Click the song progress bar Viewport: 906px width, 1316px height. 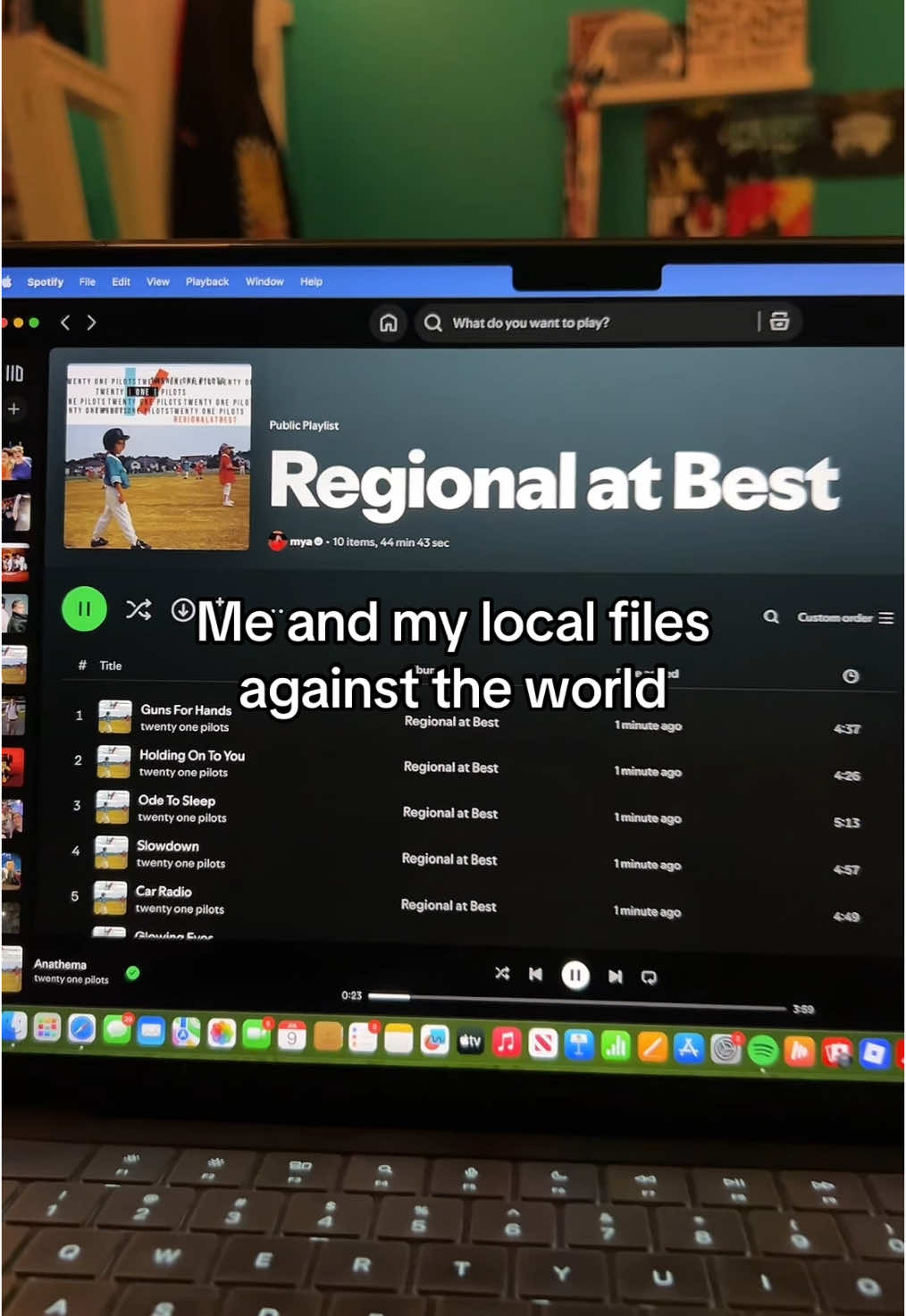click(577, 1002)
